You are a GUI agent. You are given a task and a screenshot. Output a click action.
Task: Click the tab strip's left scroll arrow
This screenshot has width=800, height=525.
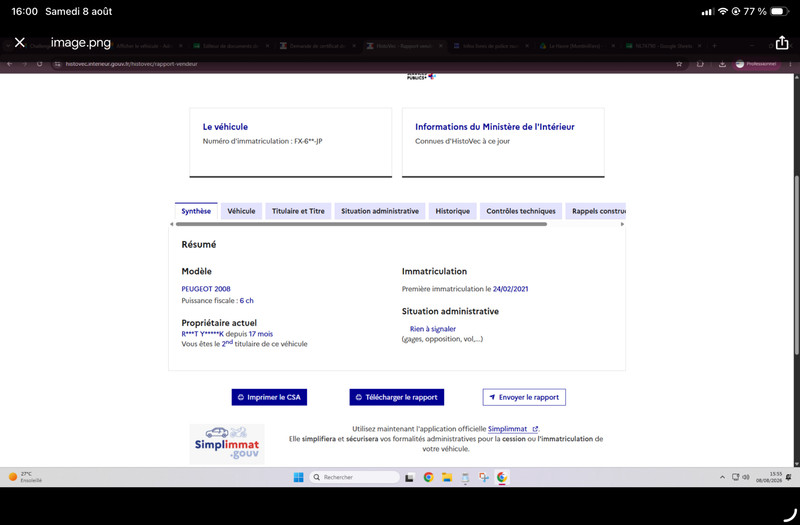click(171, 224)
